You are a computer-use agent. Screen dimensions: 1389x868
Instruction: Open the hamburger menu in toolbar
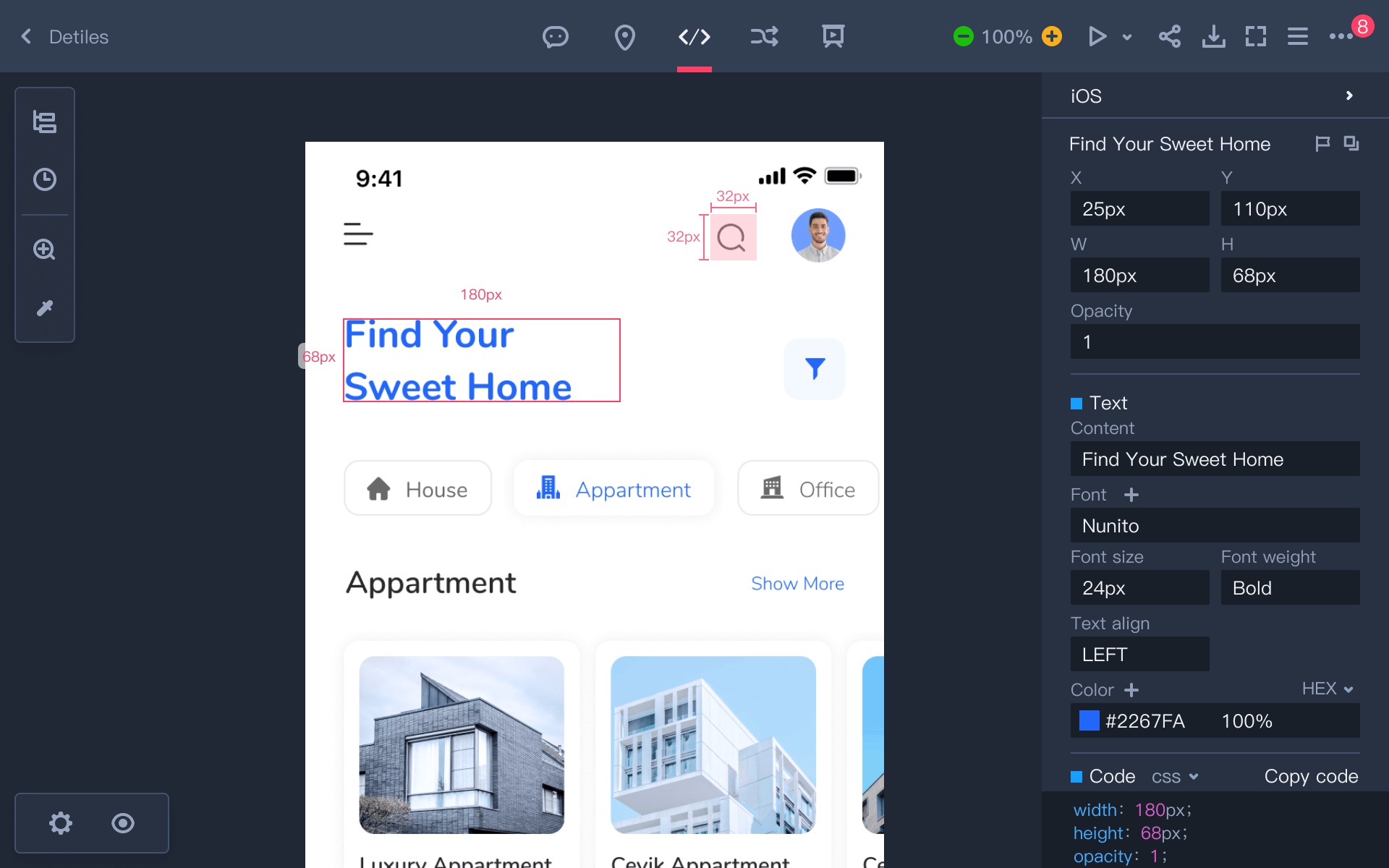pyautogui.click(x=1297, y=36)
